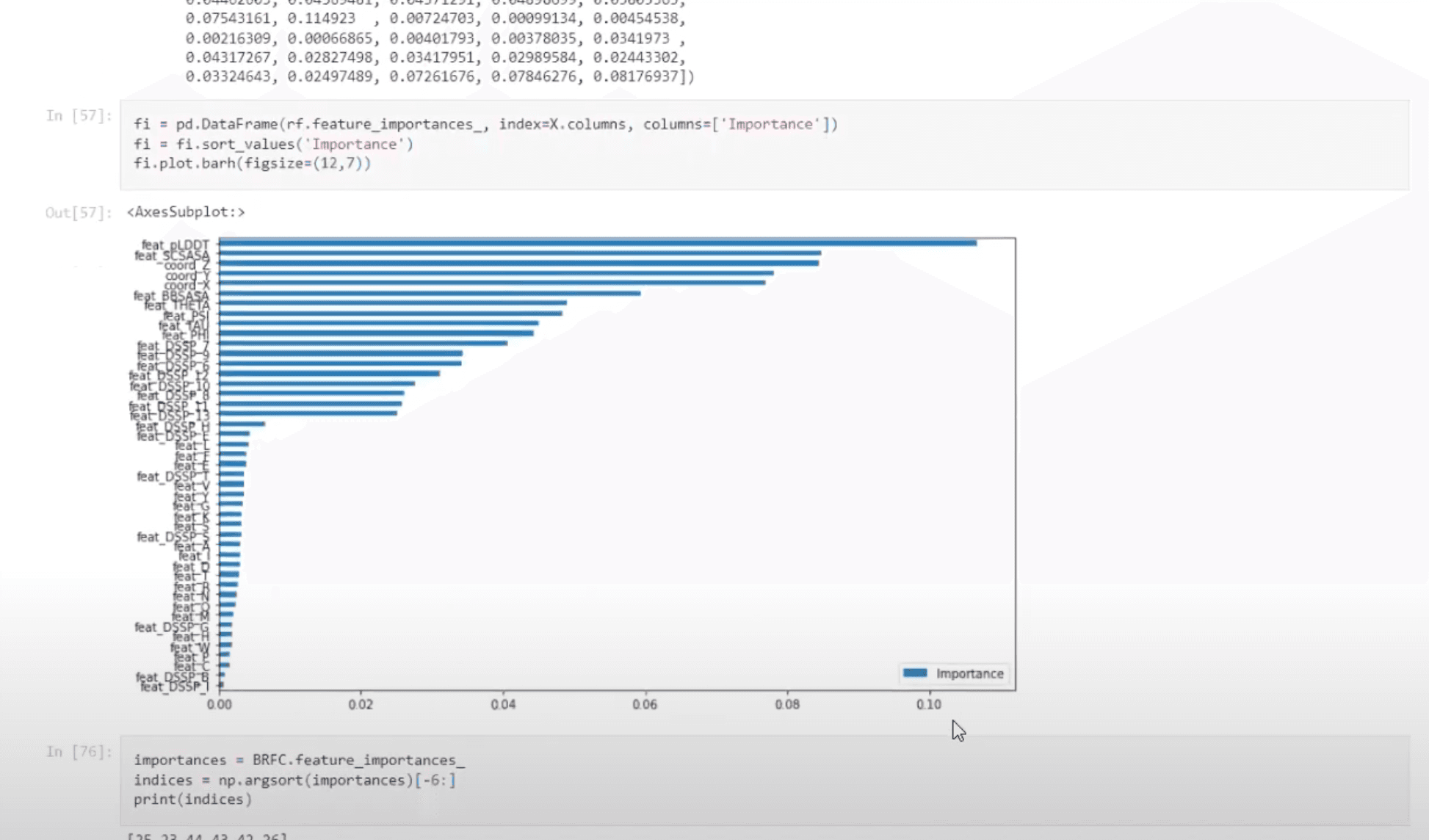Click the Importance legend label text
1429x840 pixels.
[x=969, y=673]
